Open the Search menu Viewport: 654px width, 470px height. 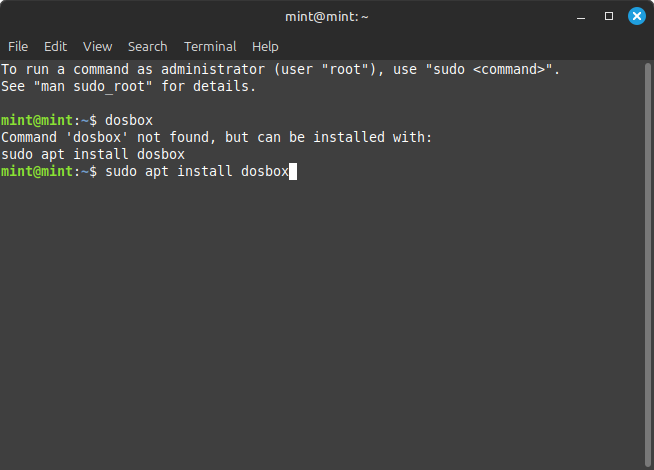(x=147, y=46)
